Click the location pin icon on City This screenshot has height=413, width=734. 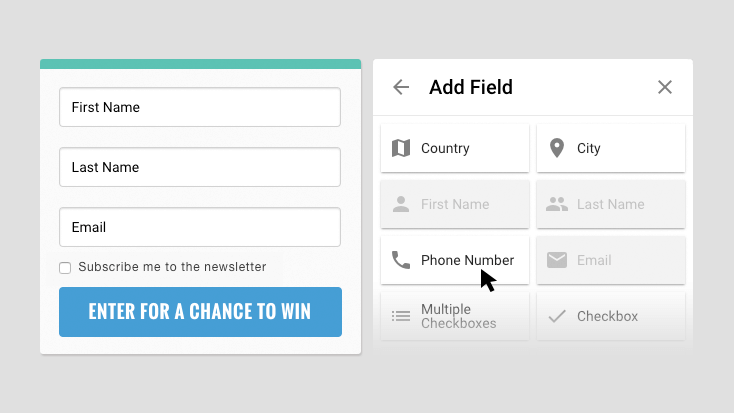557,148
